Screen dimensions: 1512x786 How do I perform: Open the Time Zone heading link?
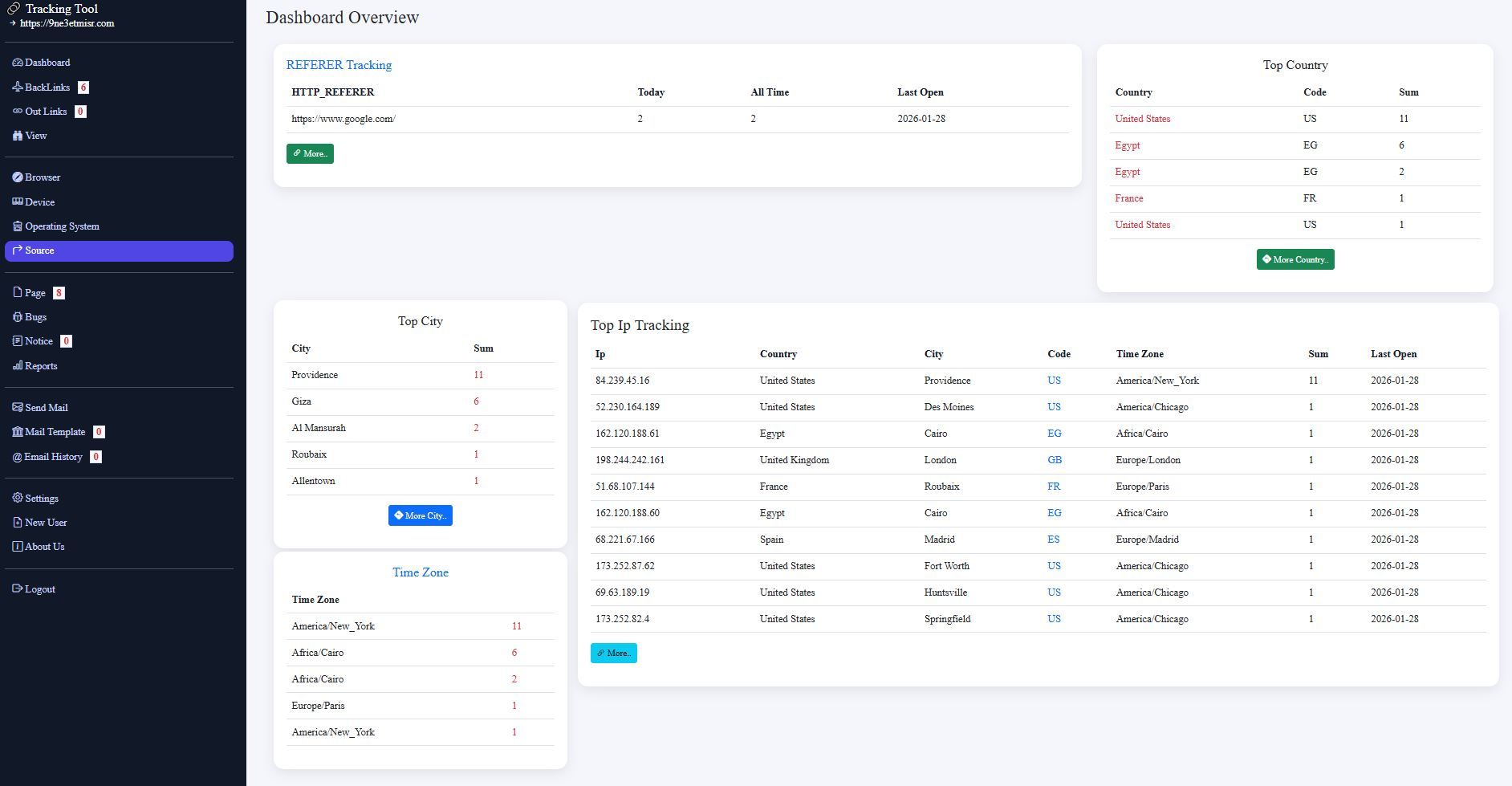point(421,572)
